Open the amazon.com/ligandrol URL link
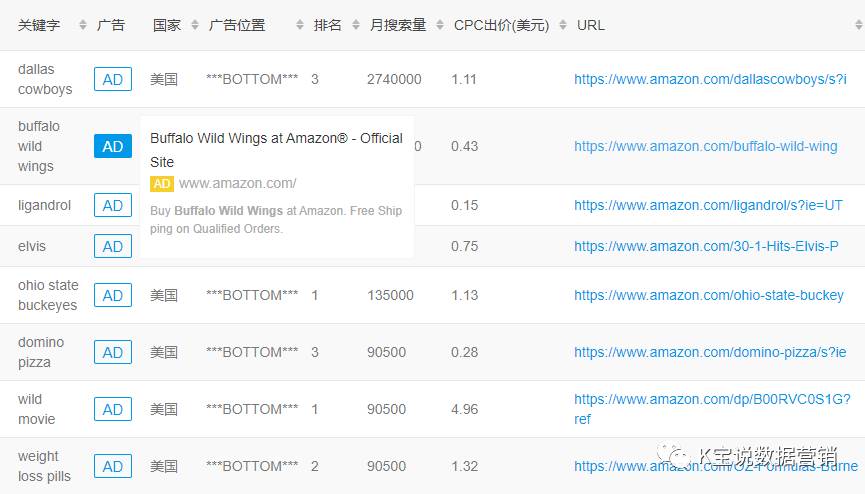The image size is (865, 494). pyautogui.click(x=708, y=205)
